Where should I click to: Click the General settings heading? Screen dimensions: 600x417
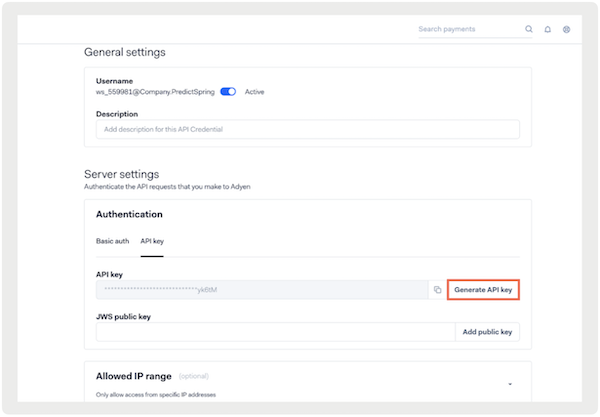(x=125, y=52)
